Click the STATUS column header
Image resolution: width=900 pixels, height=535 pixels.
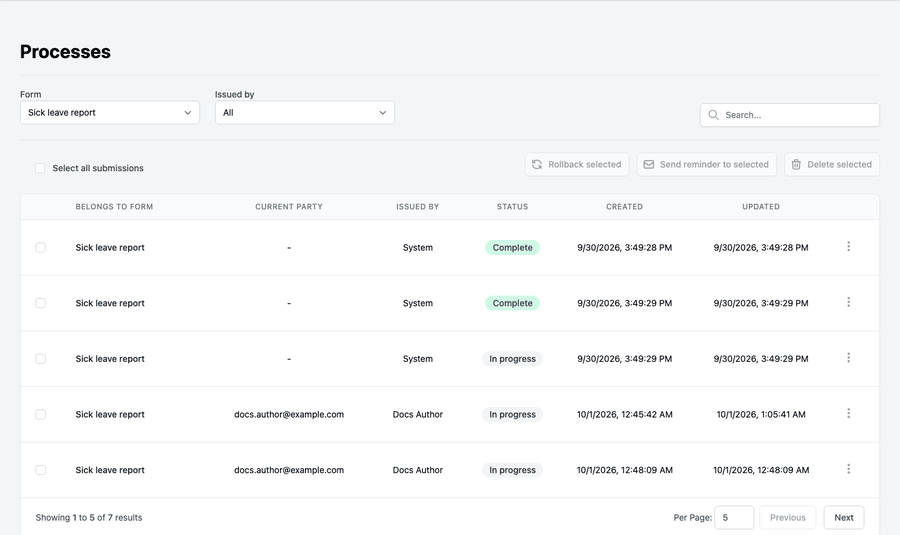point(513,207)
